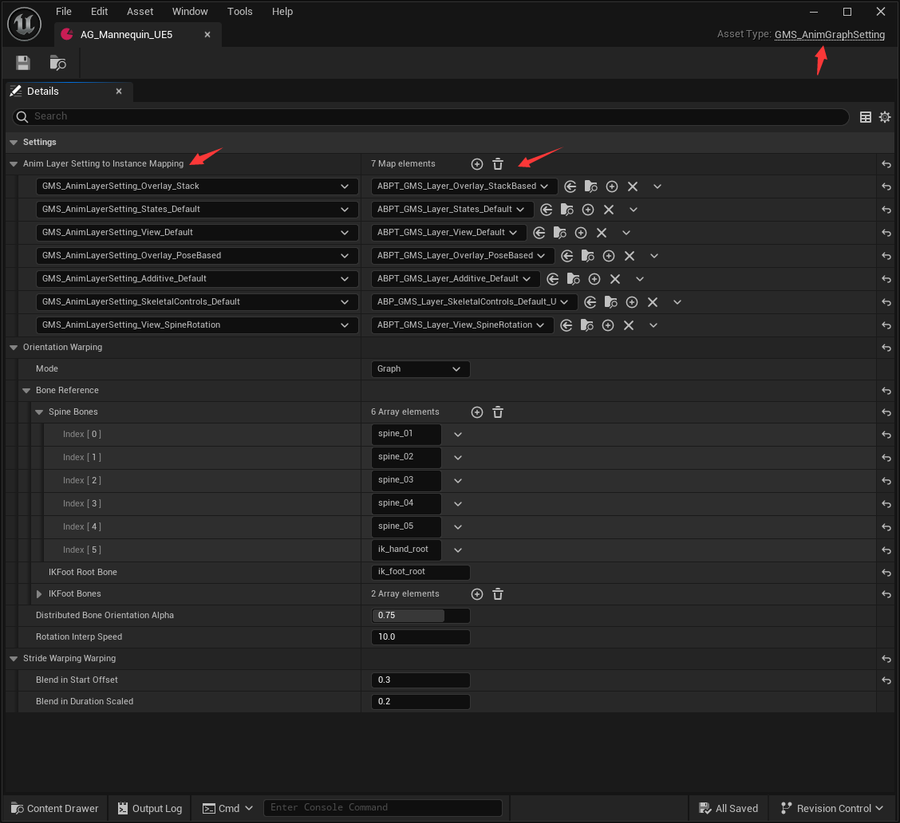Open the Content Drawer
This screenshot has height=823, width=900.
tap(55, 808)
